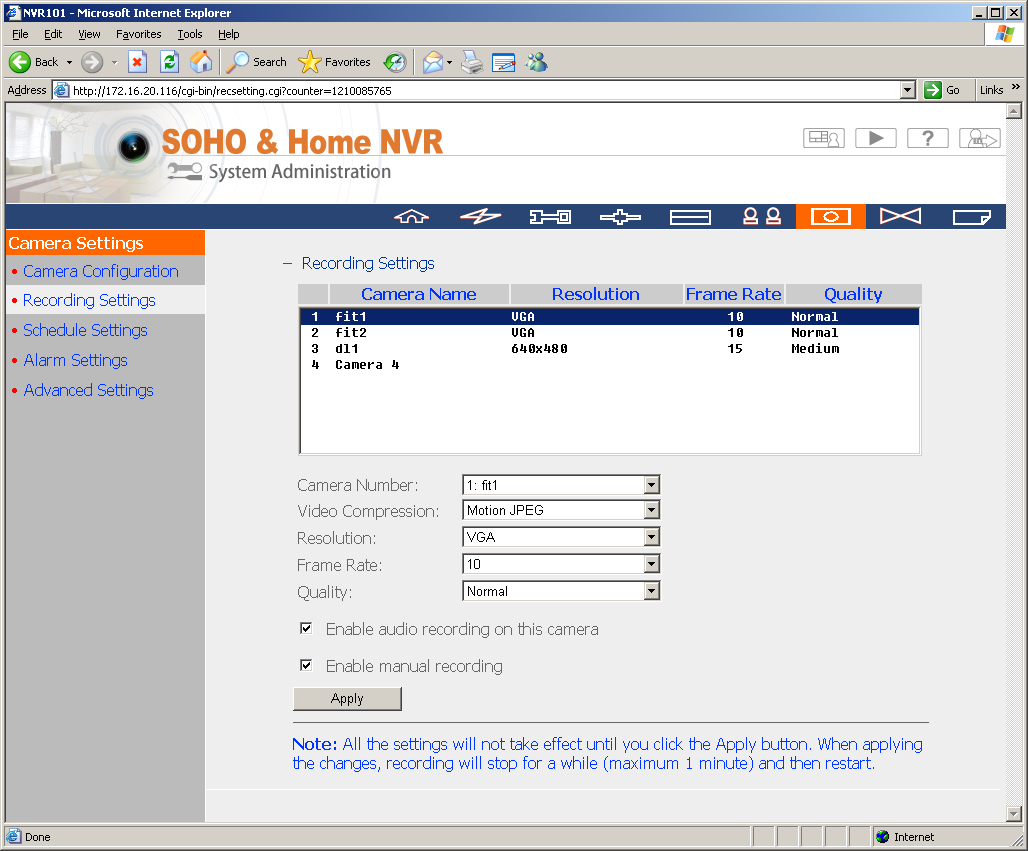Collapse the Recording Settings section minus sign

(x=287, y=264)
